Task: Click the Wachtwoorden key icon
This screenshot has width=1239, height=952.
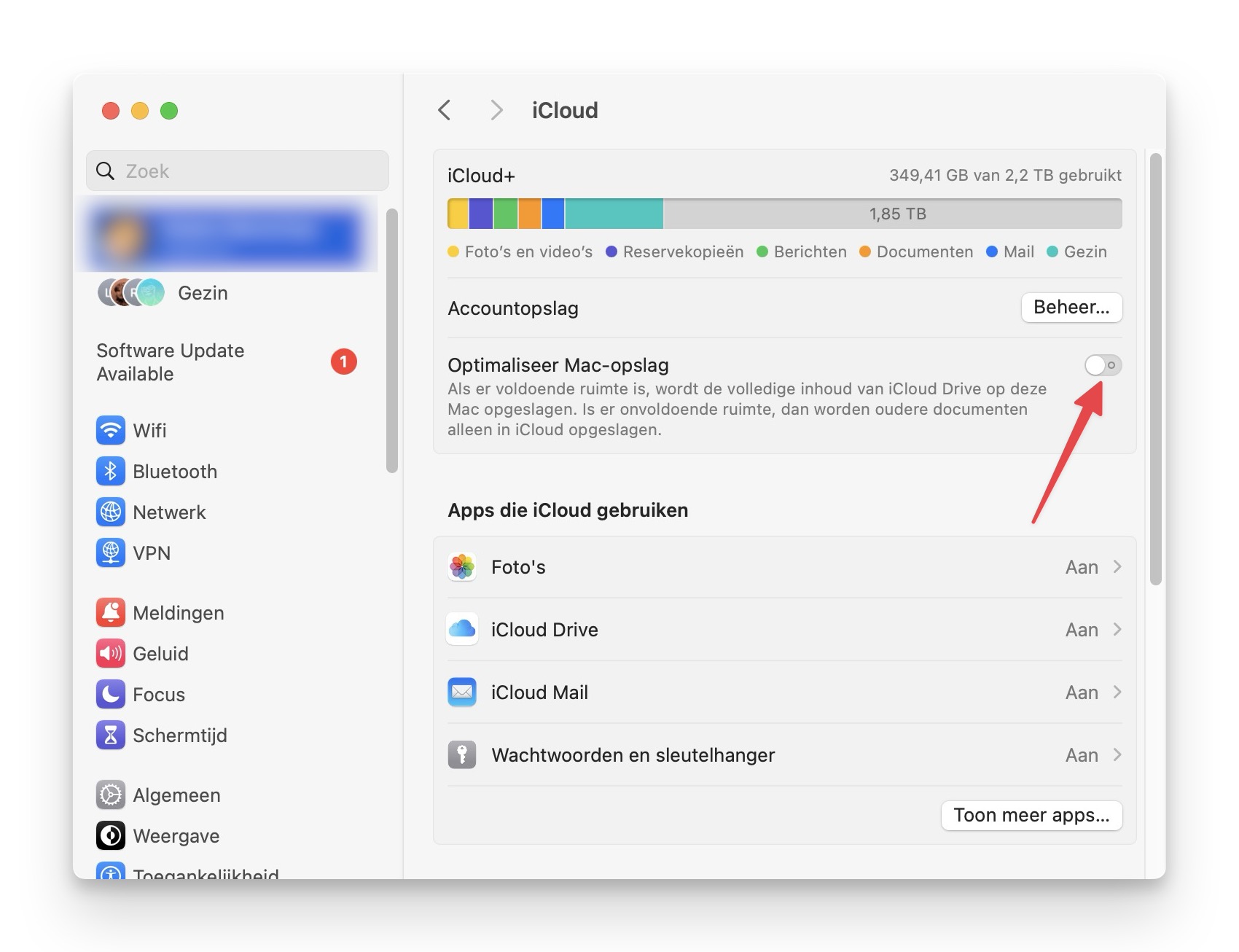Action: tap(462, 754)
